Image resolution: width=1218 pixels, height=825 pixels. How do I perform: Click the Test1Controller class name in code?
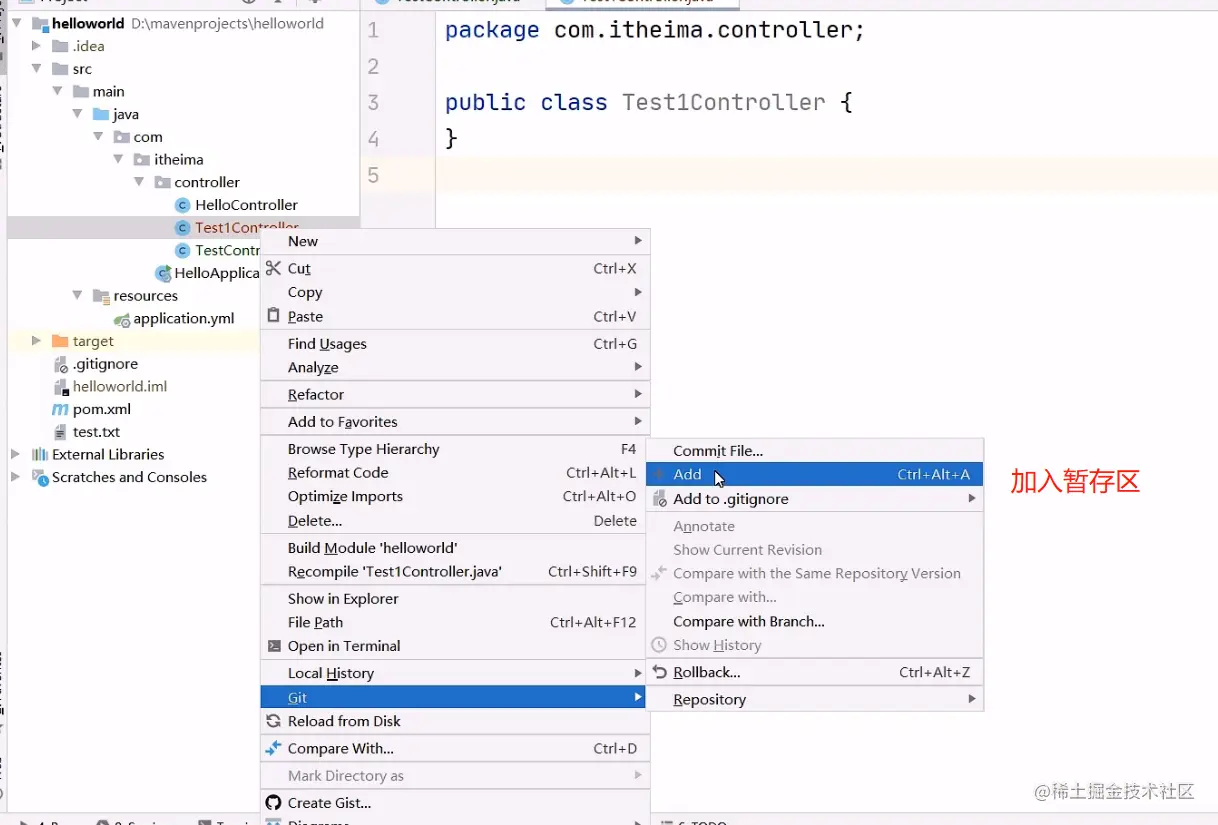click(723, 102)
